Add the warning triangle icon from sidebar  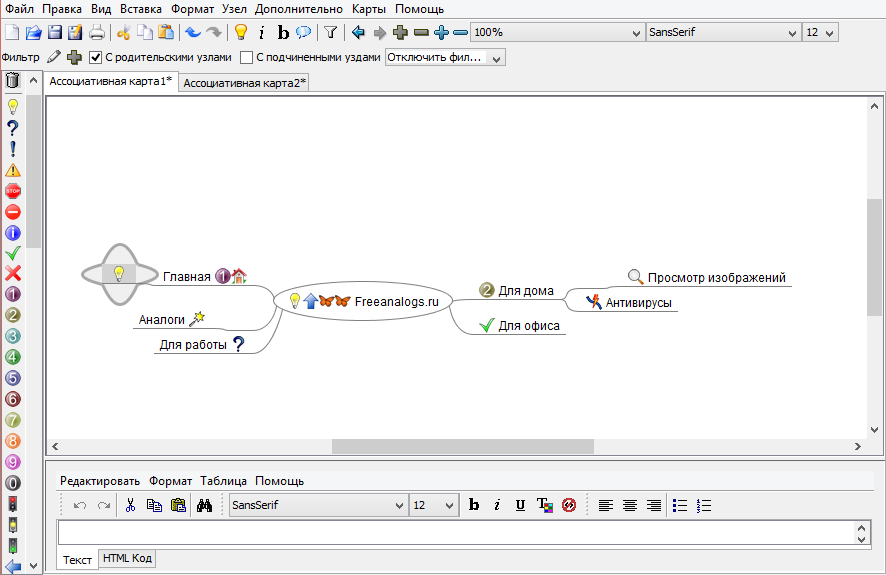(12, 170)
